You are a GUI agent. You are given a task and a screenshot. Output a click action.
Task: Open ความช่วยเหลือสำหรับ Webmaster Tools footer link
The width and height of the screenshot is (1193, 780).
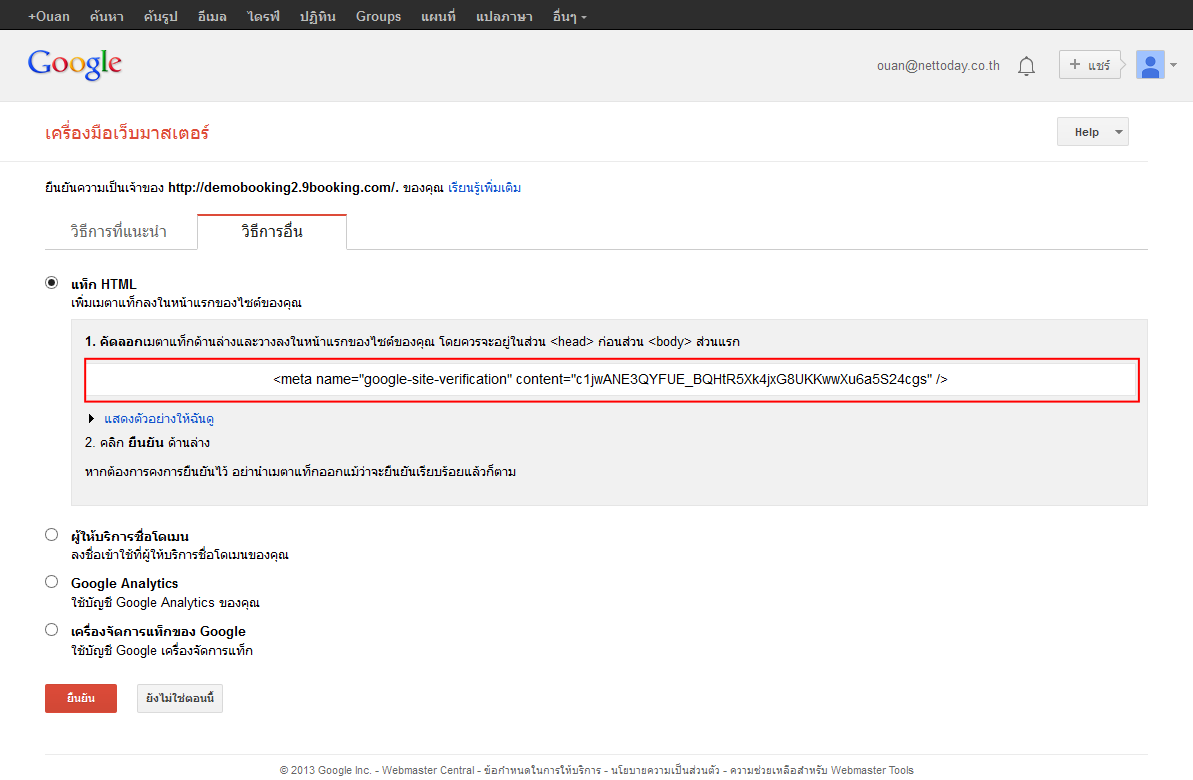[822, 770]
